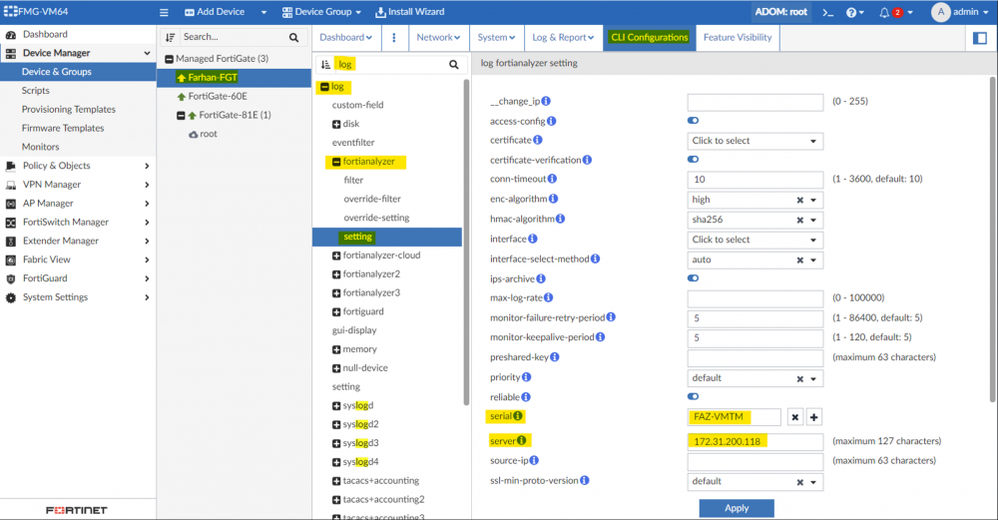The height and width of the screenshot is (520, 998).
Task: Toggle the reliable switch
Action: pyautogui.click(x=693, y=397)
